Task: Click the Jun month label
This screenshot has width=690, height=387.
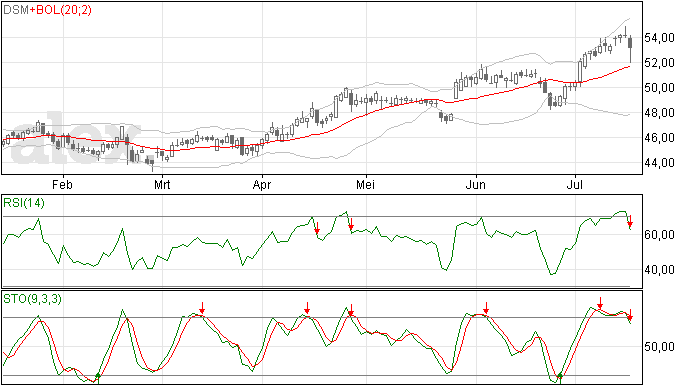Action: pos(475,184)
